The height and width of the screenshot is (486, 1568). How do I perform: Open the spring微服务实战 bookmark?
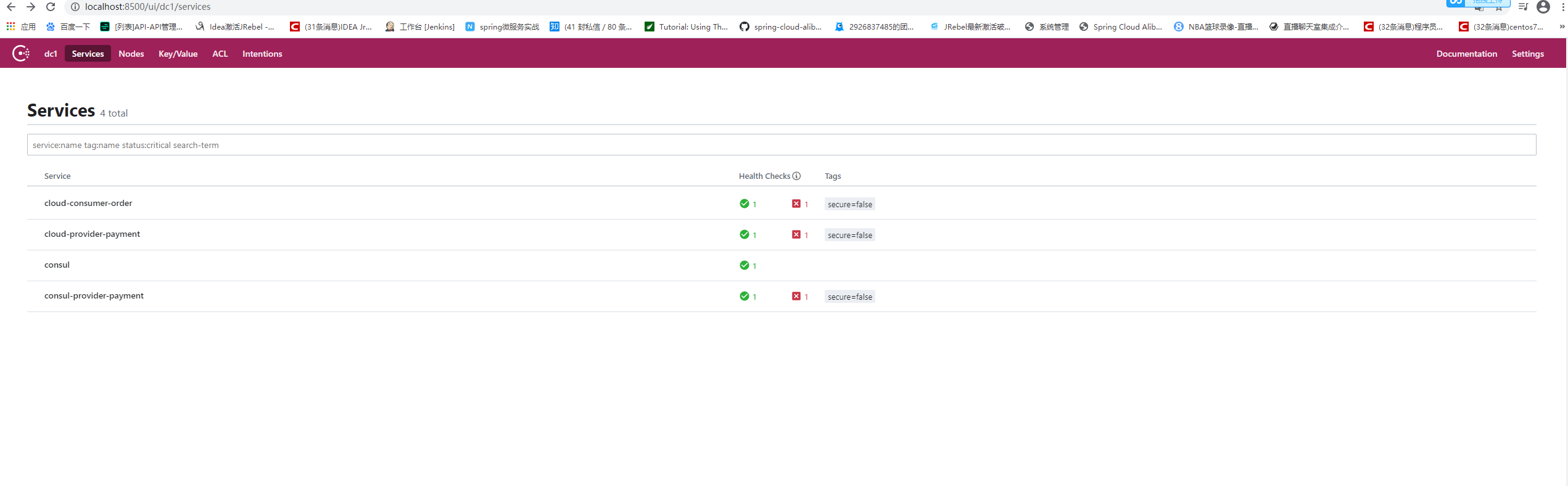pos(502,27)
